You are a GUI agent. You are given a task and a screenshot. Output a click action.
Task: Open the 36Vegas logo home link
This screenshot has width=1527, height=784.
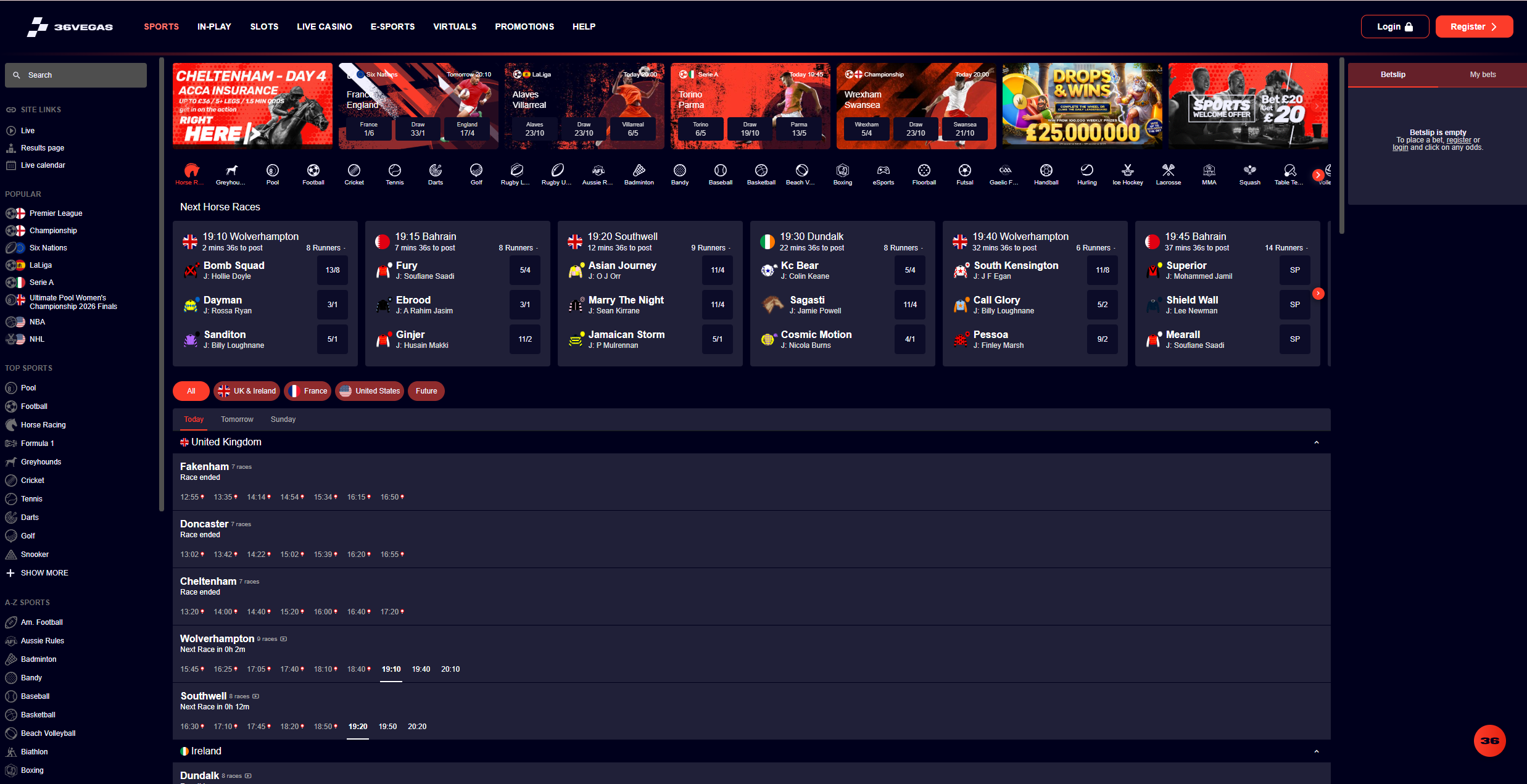70,27
